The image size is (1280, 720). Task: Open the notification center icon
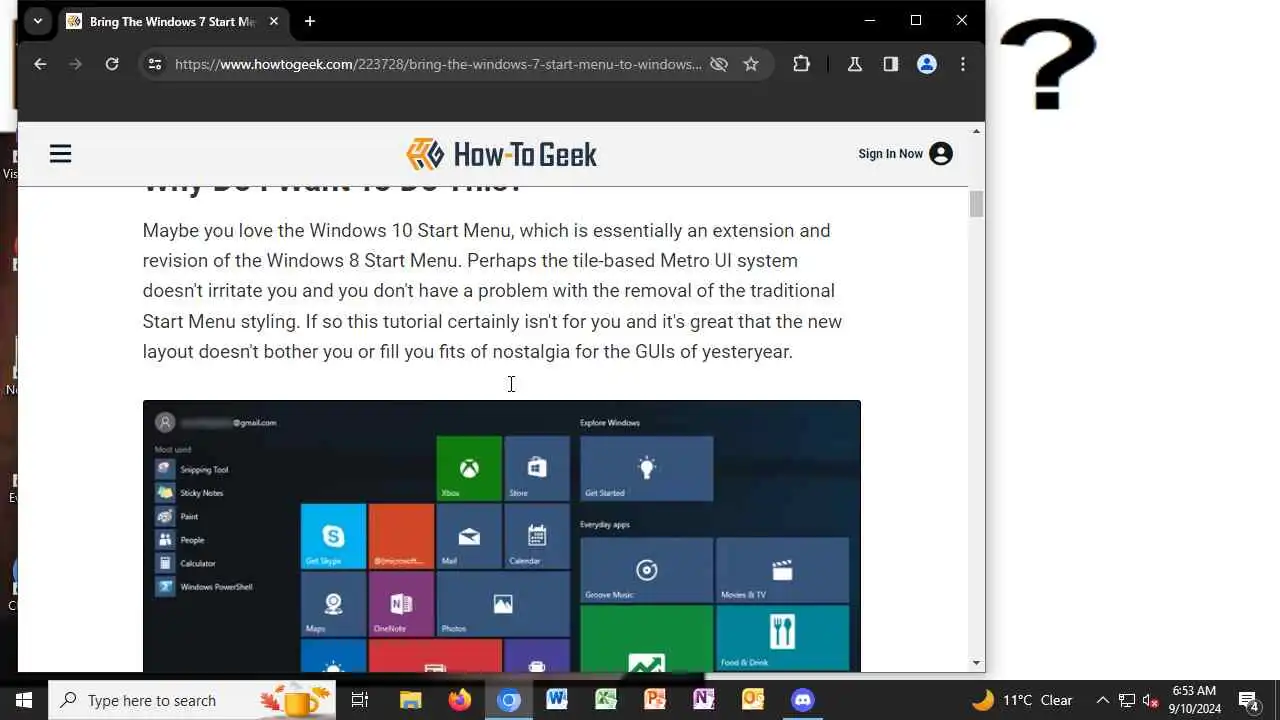1248,700
